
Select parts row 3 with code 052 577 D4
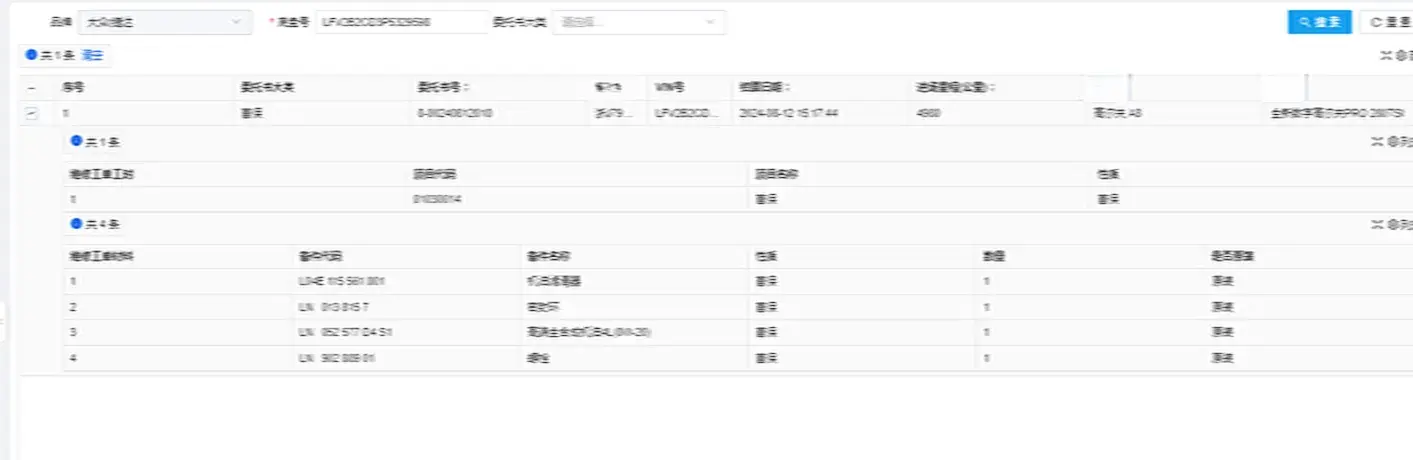click(x=345, y=332)
